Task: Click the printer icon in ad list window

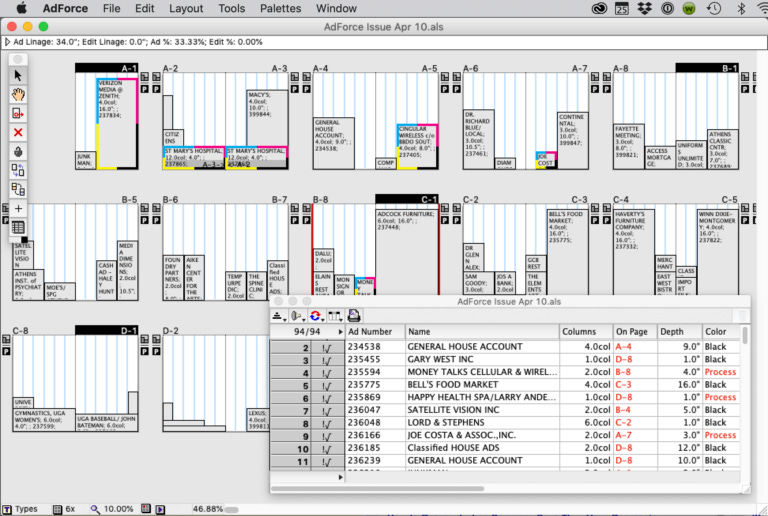Action: (x=354, y=316)
